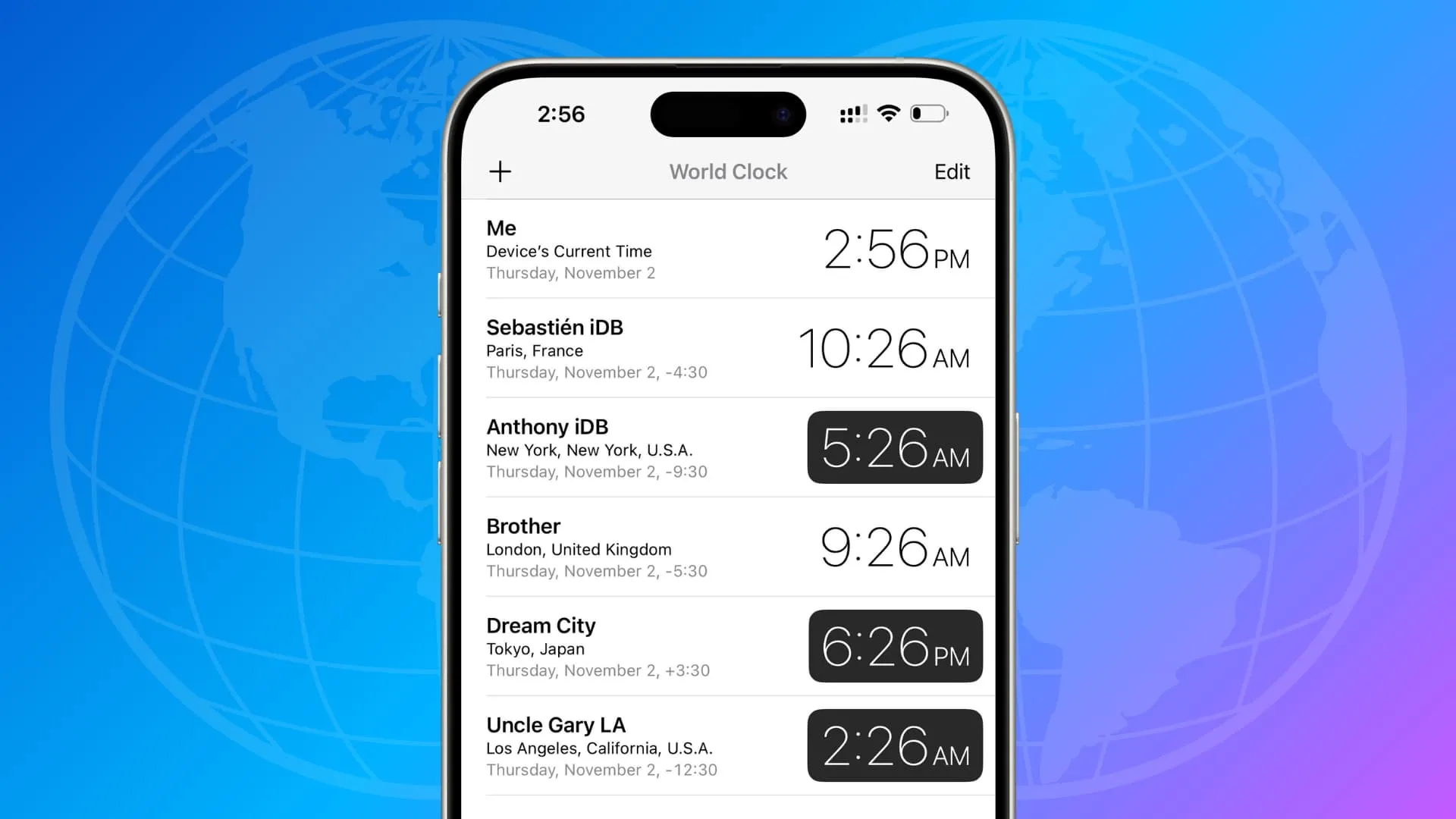Image resolution: width=1456 pixels, height=819 pixels.
Task: Select the Sebastién iDB Paris clock entry
Action: (728, 348)
